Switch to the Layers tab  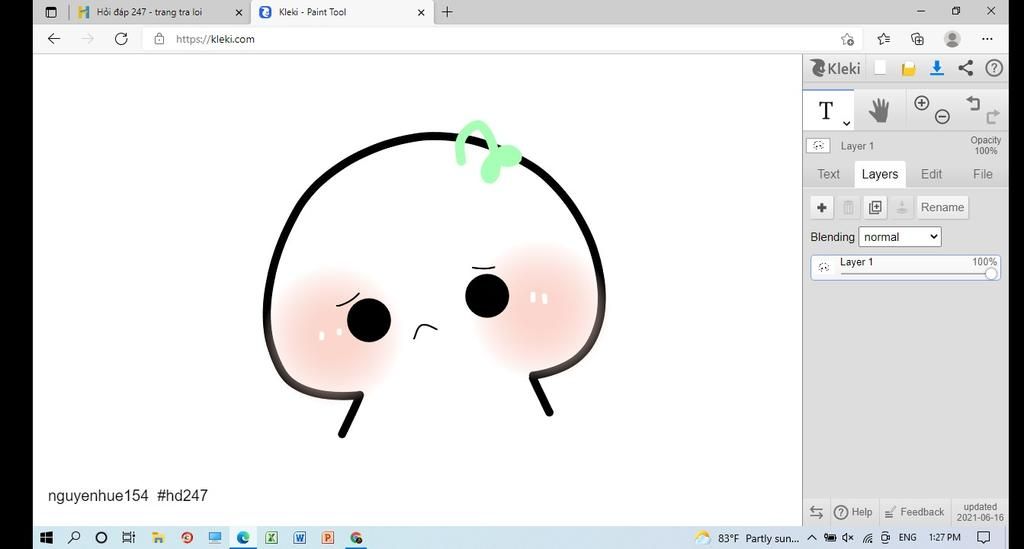tap(880, 174)
